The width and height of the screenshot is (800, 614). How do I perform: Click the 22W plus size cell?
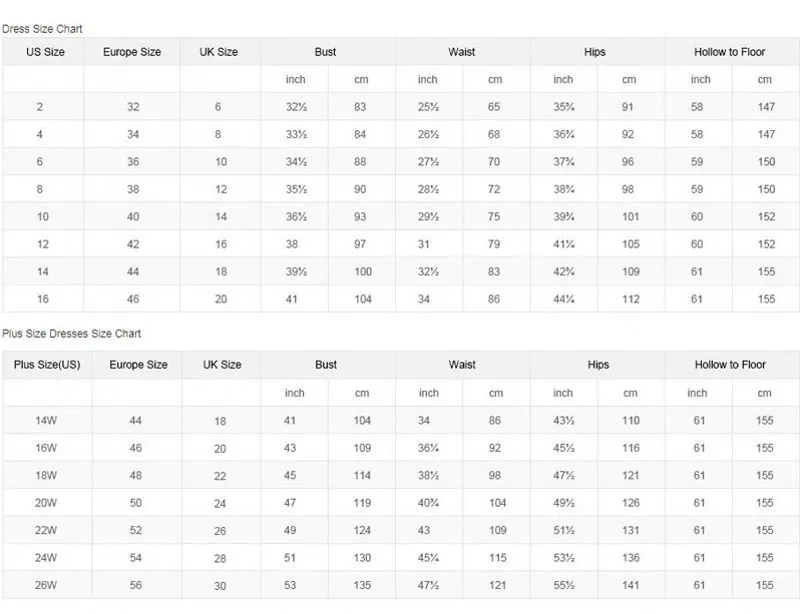coord(47,530)
